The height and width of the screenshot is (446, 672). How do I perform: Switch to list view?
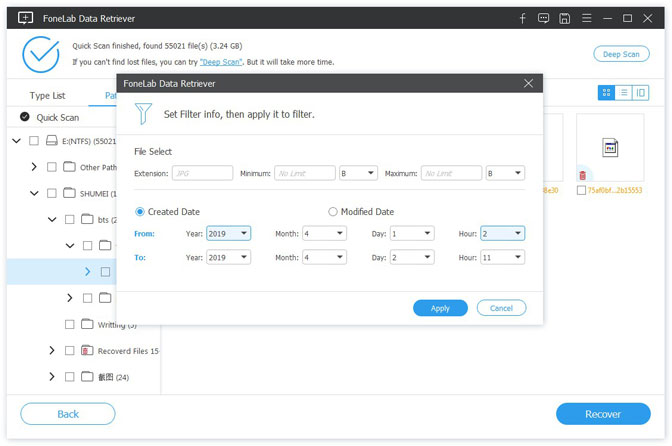[623, 93]
